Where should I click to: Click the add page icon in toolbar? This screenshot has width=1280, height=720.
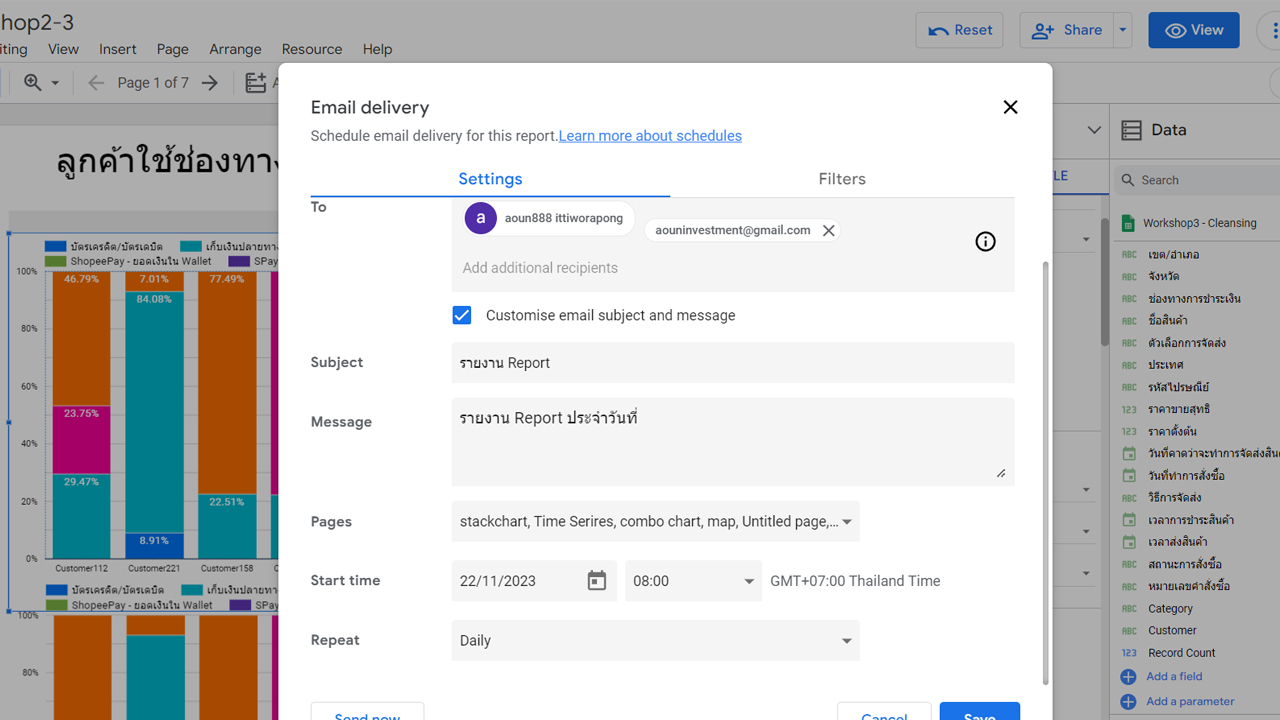pos(256,83)
